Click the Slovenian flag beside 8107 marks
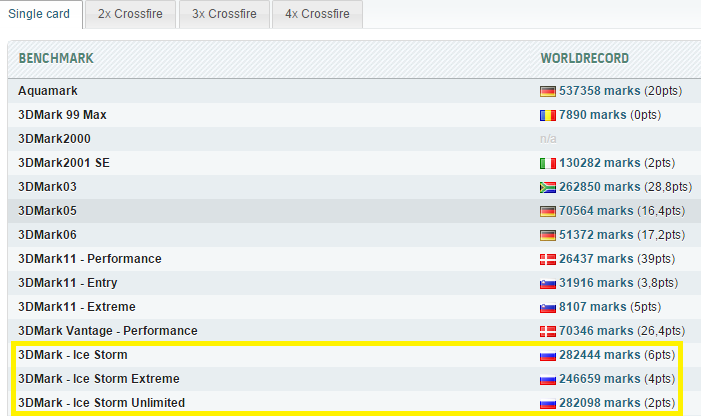This screenshot has width=701, height=416. point(547,307)
